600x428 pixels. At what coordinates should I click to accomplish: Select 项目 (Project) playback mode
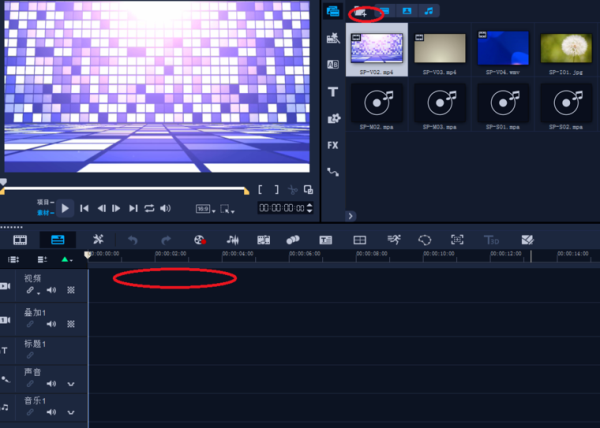pyautogui.click(x=45, y=202)
